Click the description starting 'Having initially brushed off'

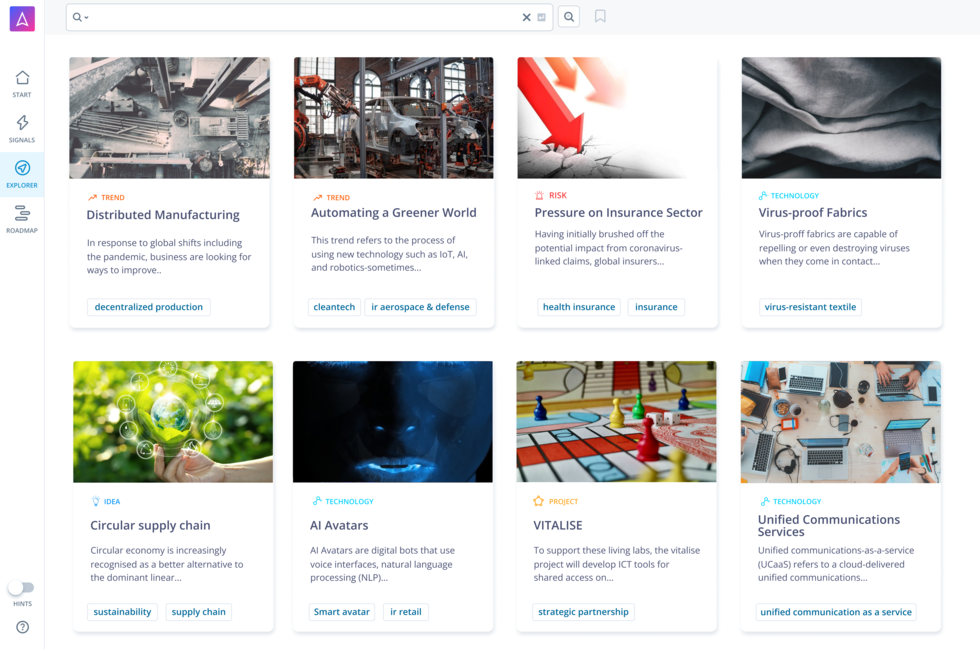pyautogui.click(x=608, y=247)
